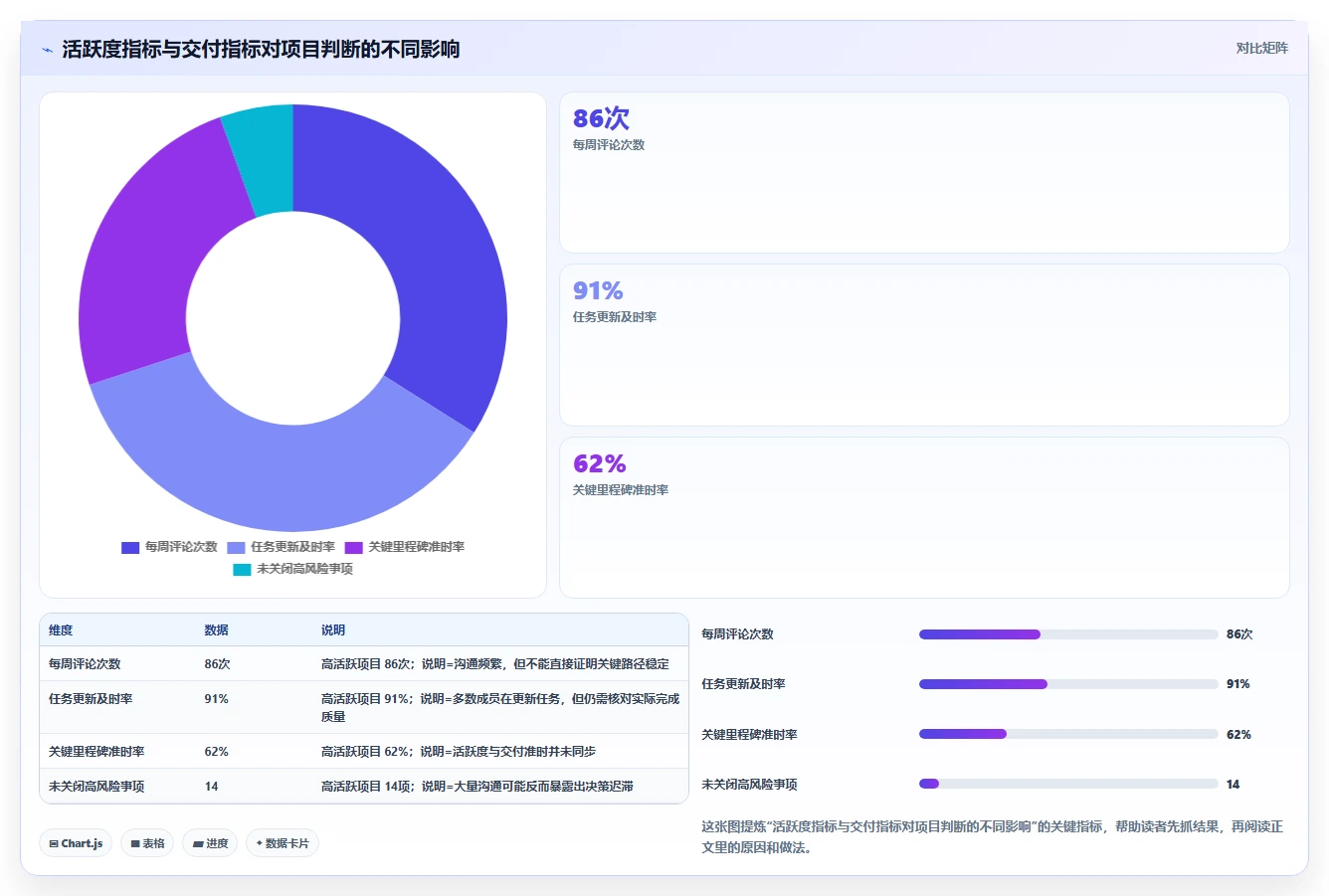Click the table value 14
1329x896 pixels.
click(x=211, y=787)
